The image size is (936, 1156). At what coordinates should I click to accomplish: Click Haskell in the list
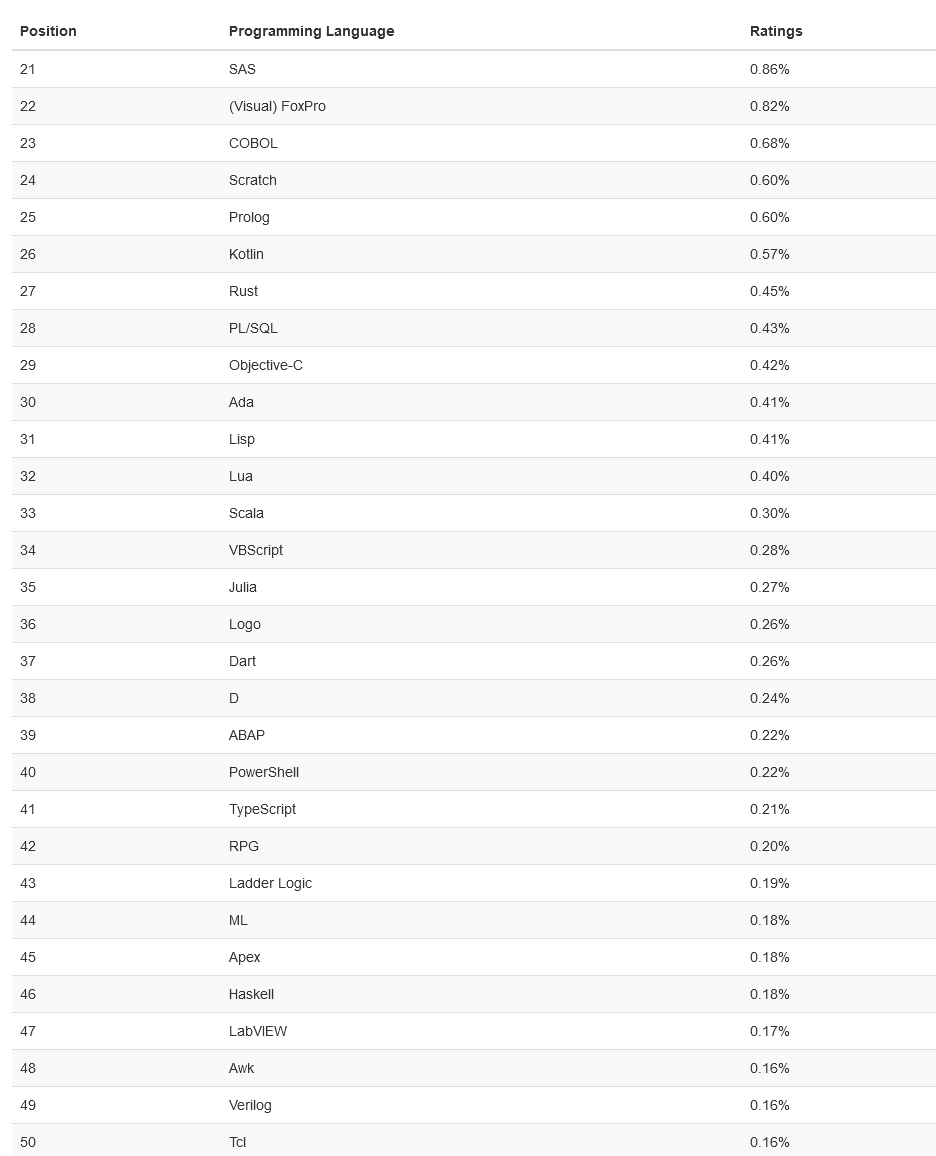tap(251, 994)
